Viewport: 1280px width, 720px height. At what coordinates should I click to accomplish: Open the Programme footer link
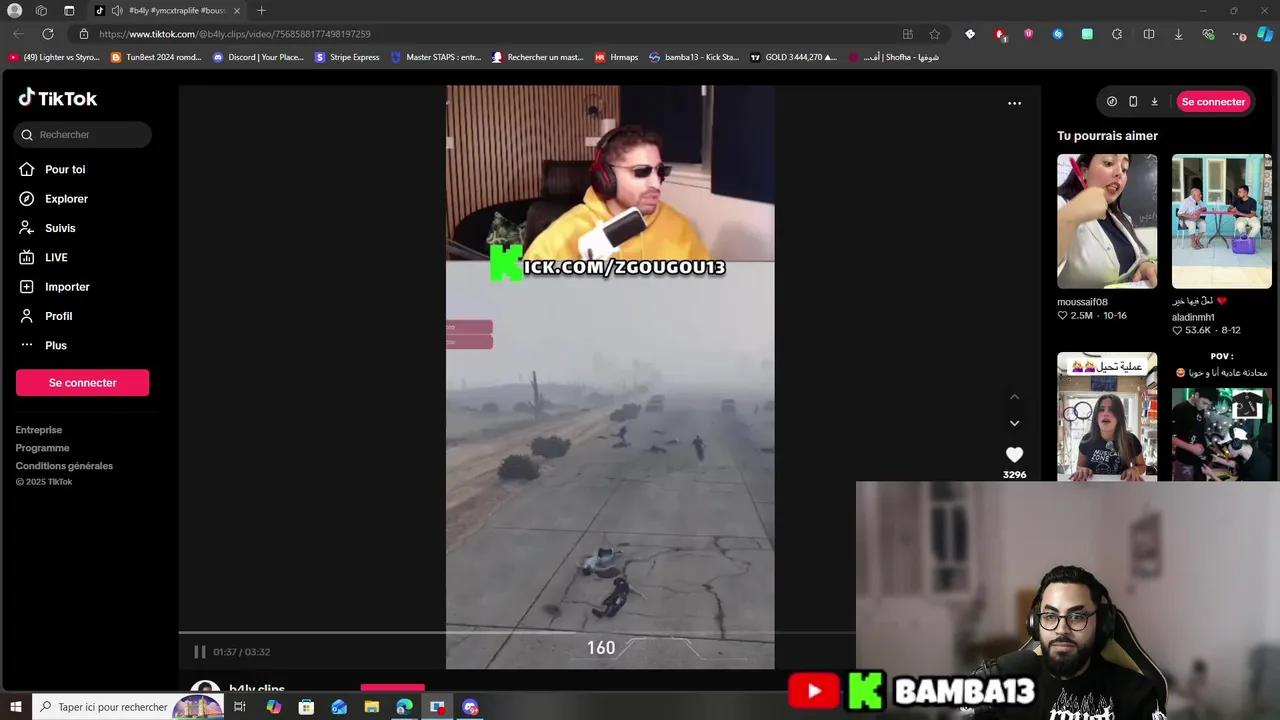[42, 448]
